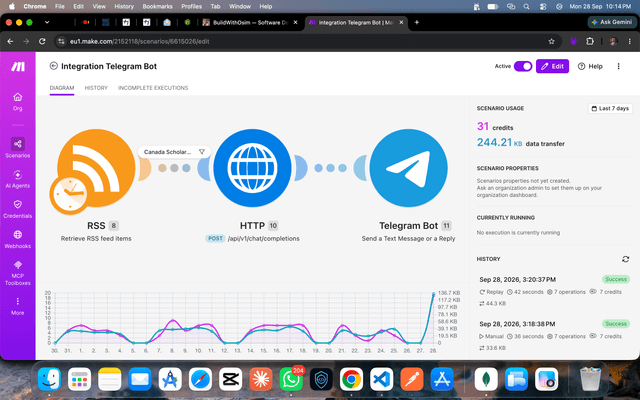Click the address bar URL
Image resolution: width=640 pixels, height=400 pixels.
[x=140, y=41]
